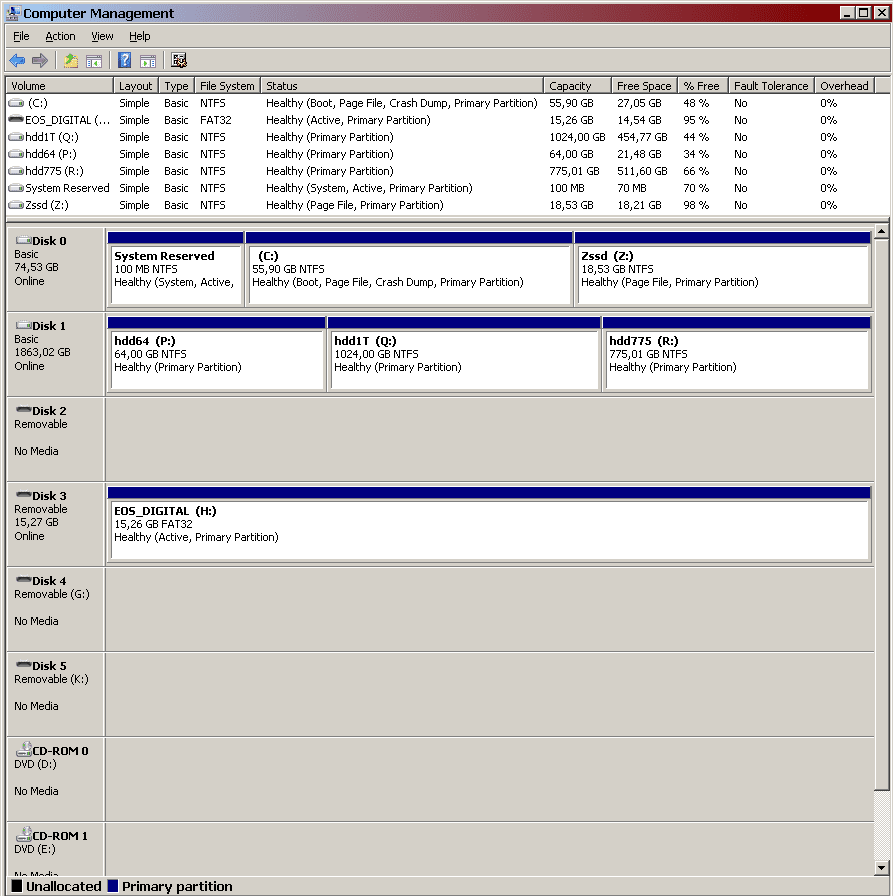Screen dimensions: 893x896
Task: Click '1863,02 GB' size label of Disk 1
Action: 42,352
